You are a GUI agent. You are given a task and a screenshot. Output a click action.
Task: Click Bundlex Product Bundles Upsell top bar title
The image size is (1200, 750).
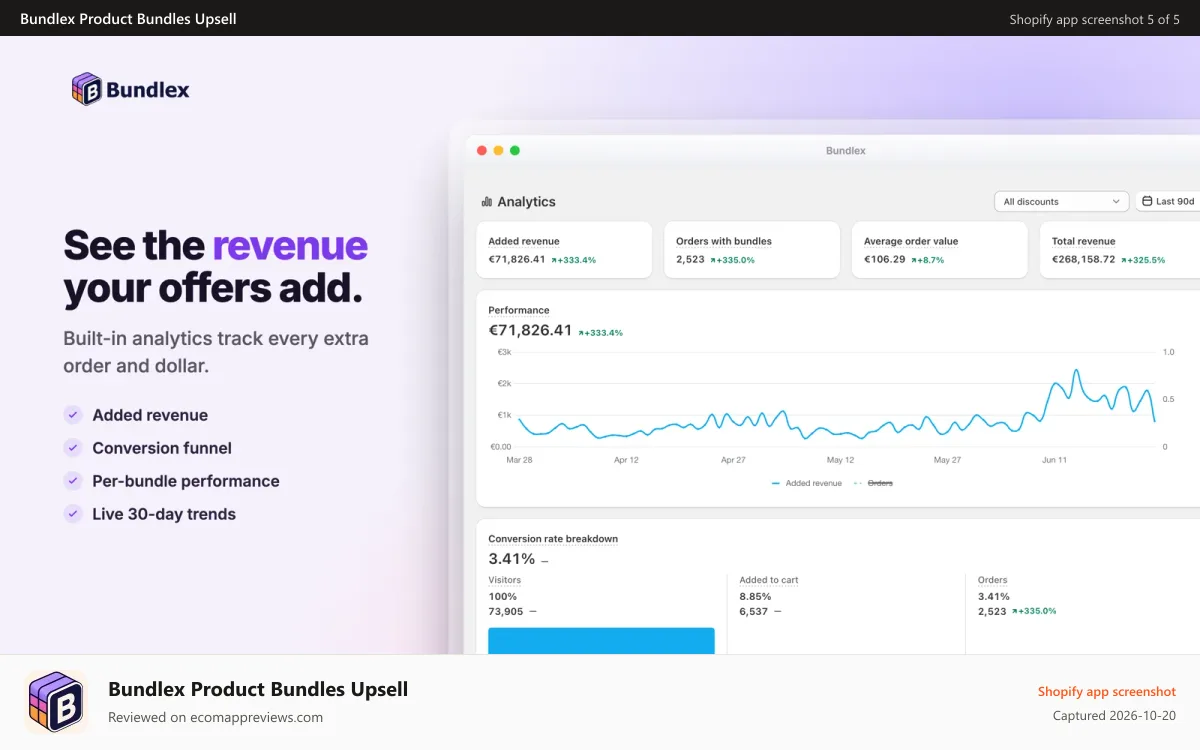pos(128,19)
